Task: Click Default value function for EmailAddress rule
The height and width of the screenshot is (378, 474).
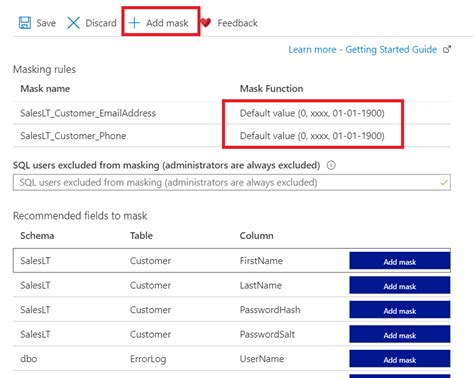Action: pyautogui.click(x=312, y=113)
